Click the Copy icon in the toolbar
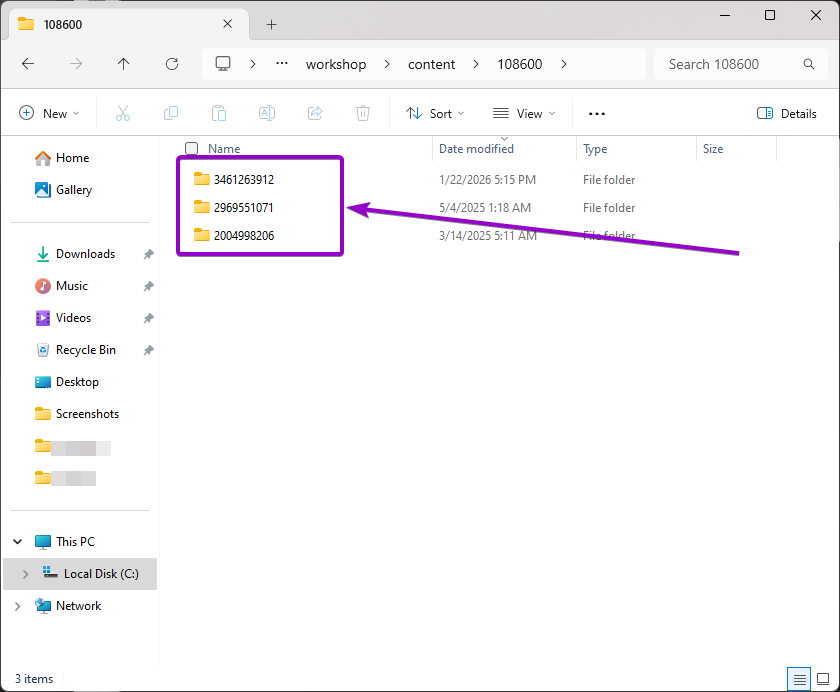 pyautogui.click(x=170, y=113)
